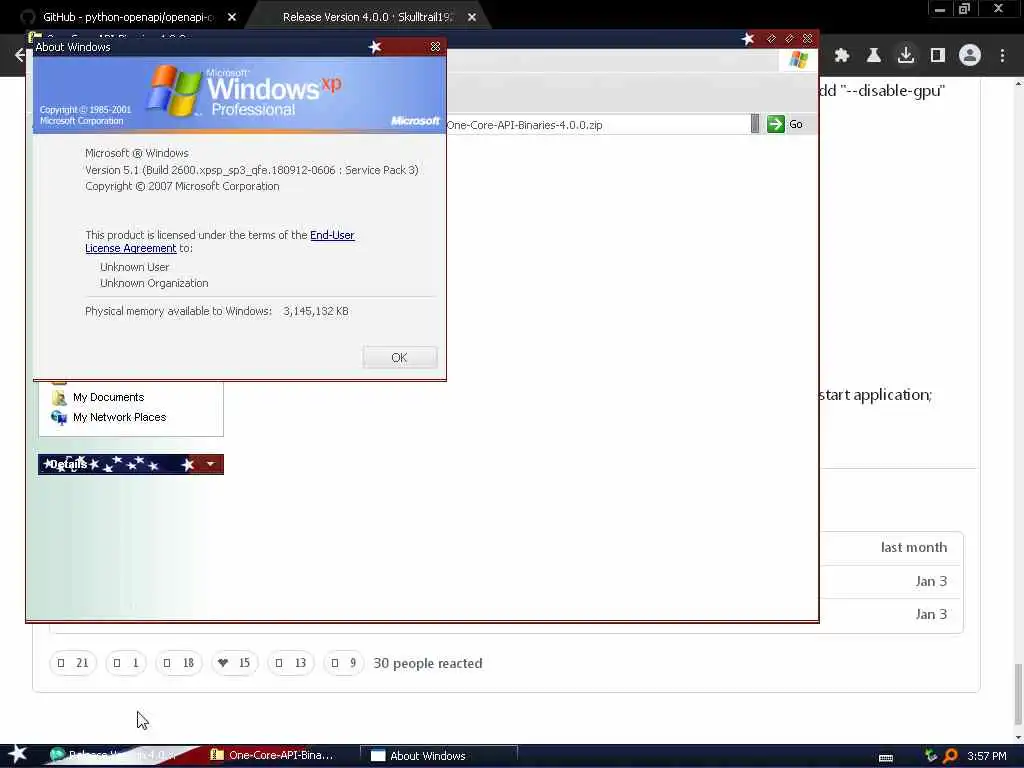Open My Documents in the sidebar

pos(108,397)
